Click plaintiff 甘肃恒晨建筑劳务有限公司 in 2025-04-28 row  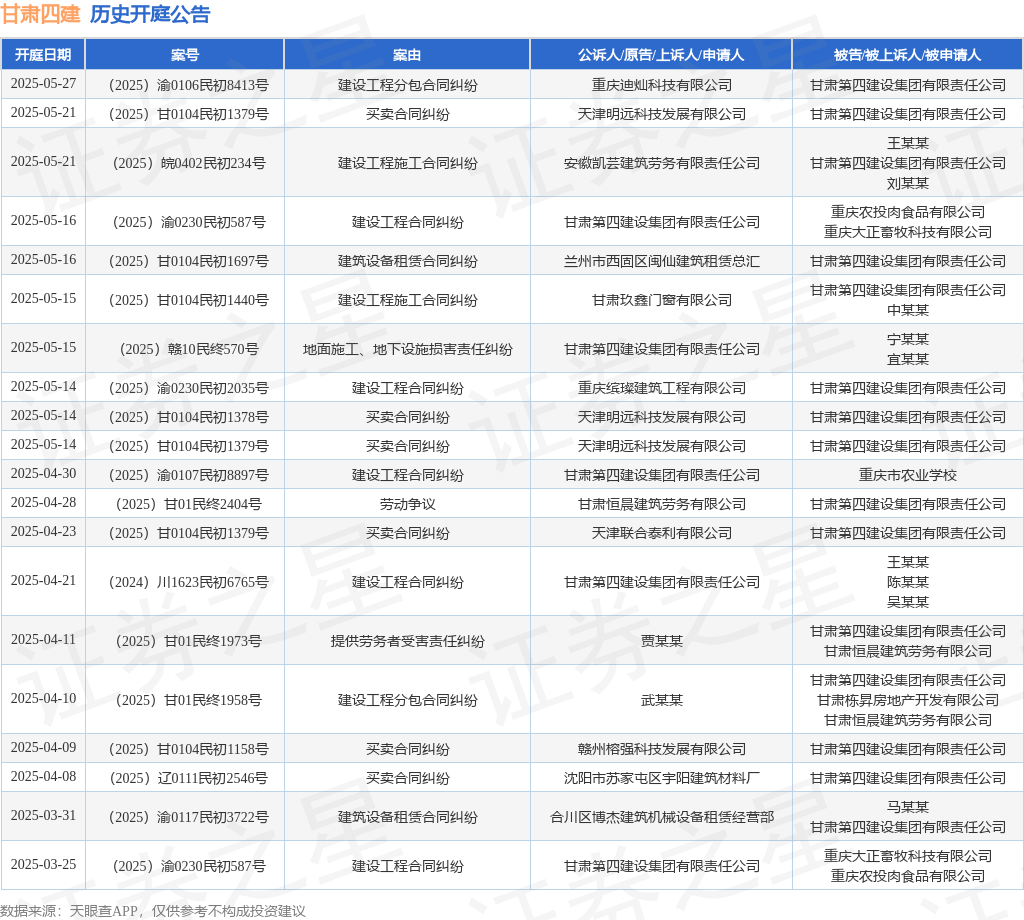[x=661, y=504]
